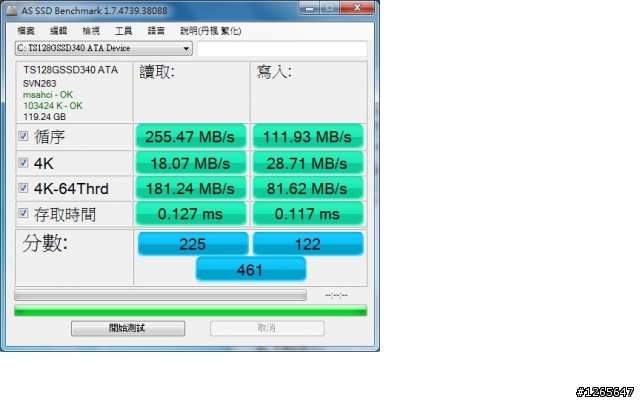Click the 寫入 write column header
The width and height of the screenshot is (640, 400).
[274, 72]
